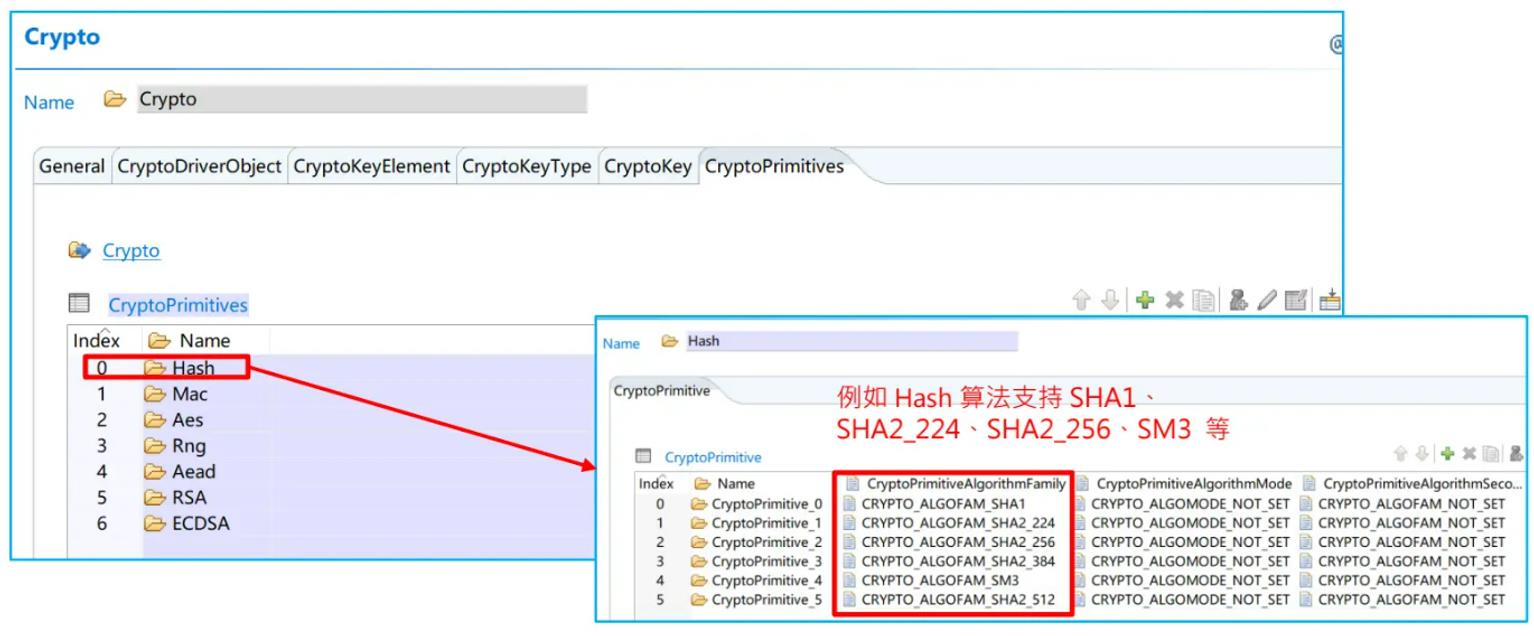The image size is (1534, 636).
Task: Open the CryptoKeyElement tab
Action: coord(371,166)
